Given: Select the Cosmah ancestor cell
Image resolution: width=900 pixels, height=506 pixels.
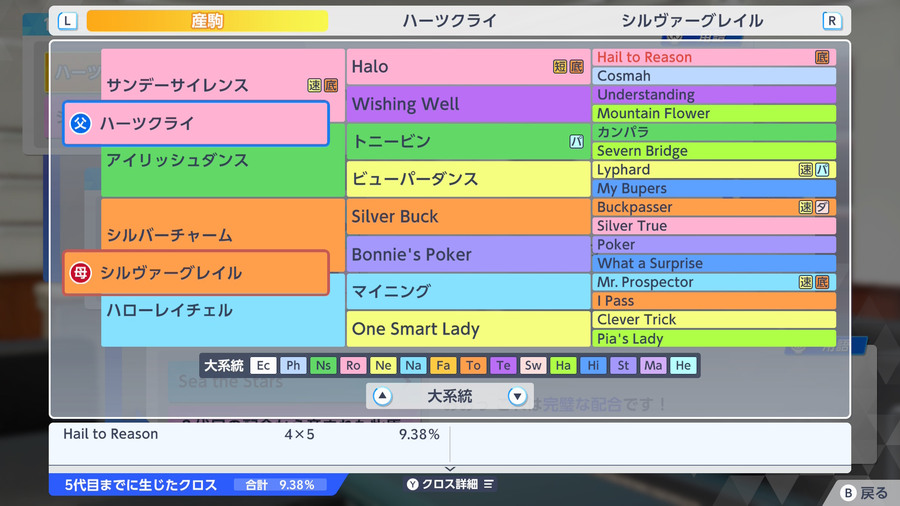Looking at the screenshot, I should (714, 76).
